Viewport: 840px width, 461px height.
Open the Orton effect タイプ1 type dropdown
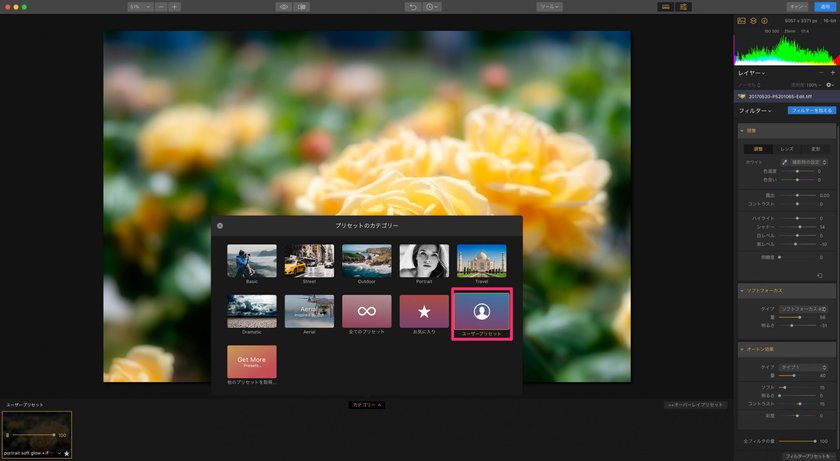pos(803,367)
